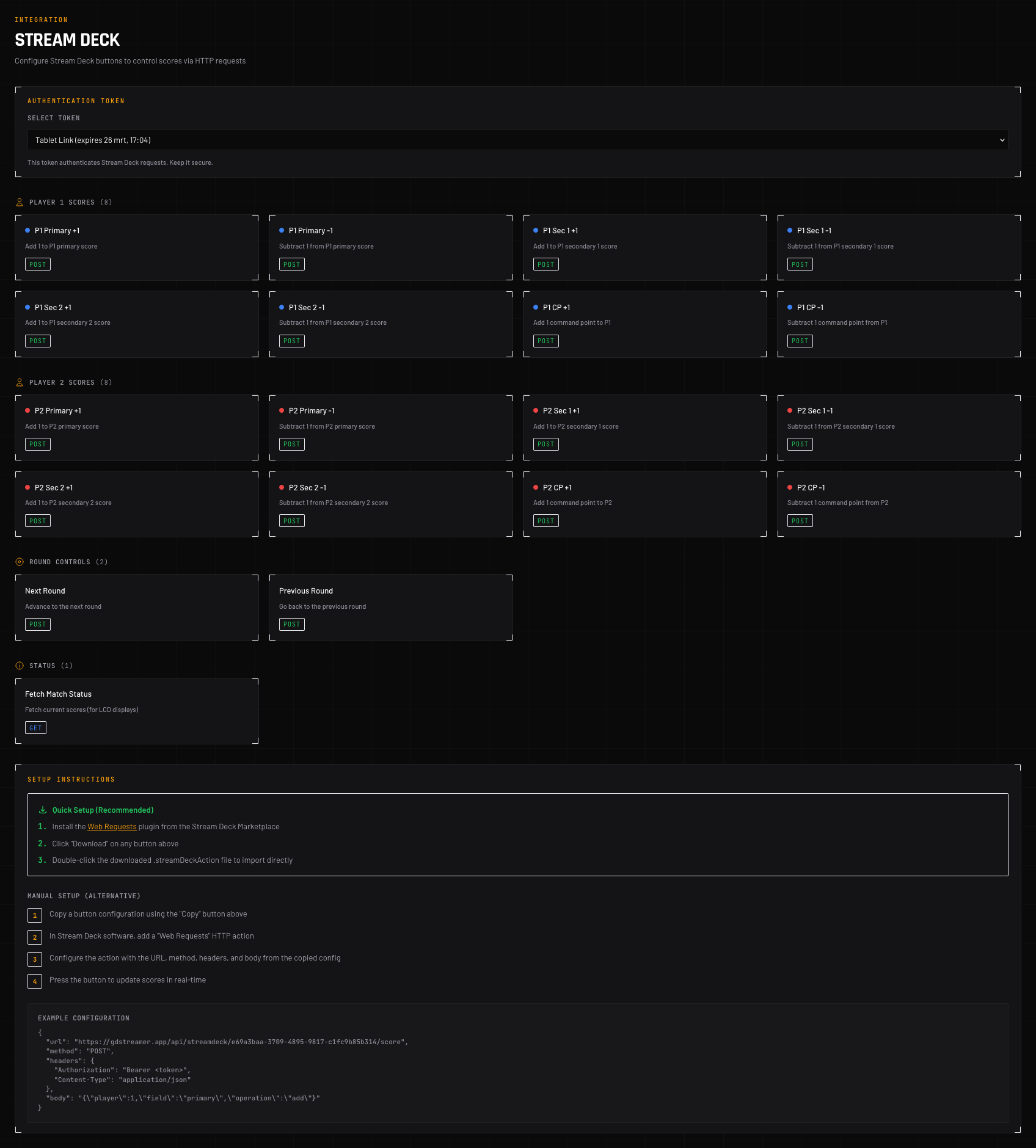Viewport: 1036px width, 1148px height.
Task: Select the P2 CP +1 title
Action: click(558, 488)
